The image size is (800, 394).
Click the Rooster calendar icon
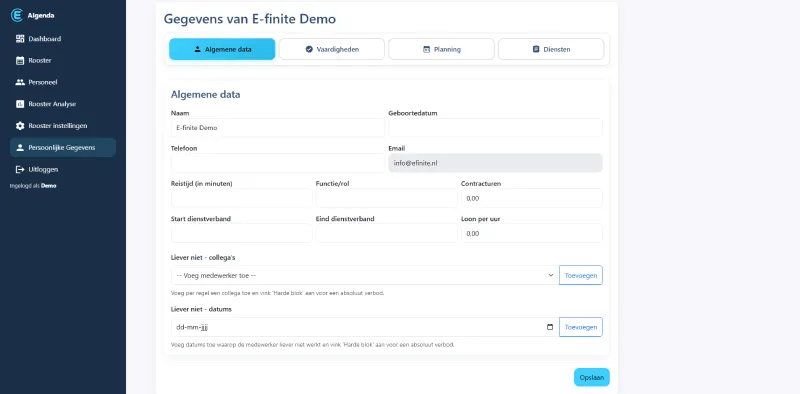click(x=20, y=61)
